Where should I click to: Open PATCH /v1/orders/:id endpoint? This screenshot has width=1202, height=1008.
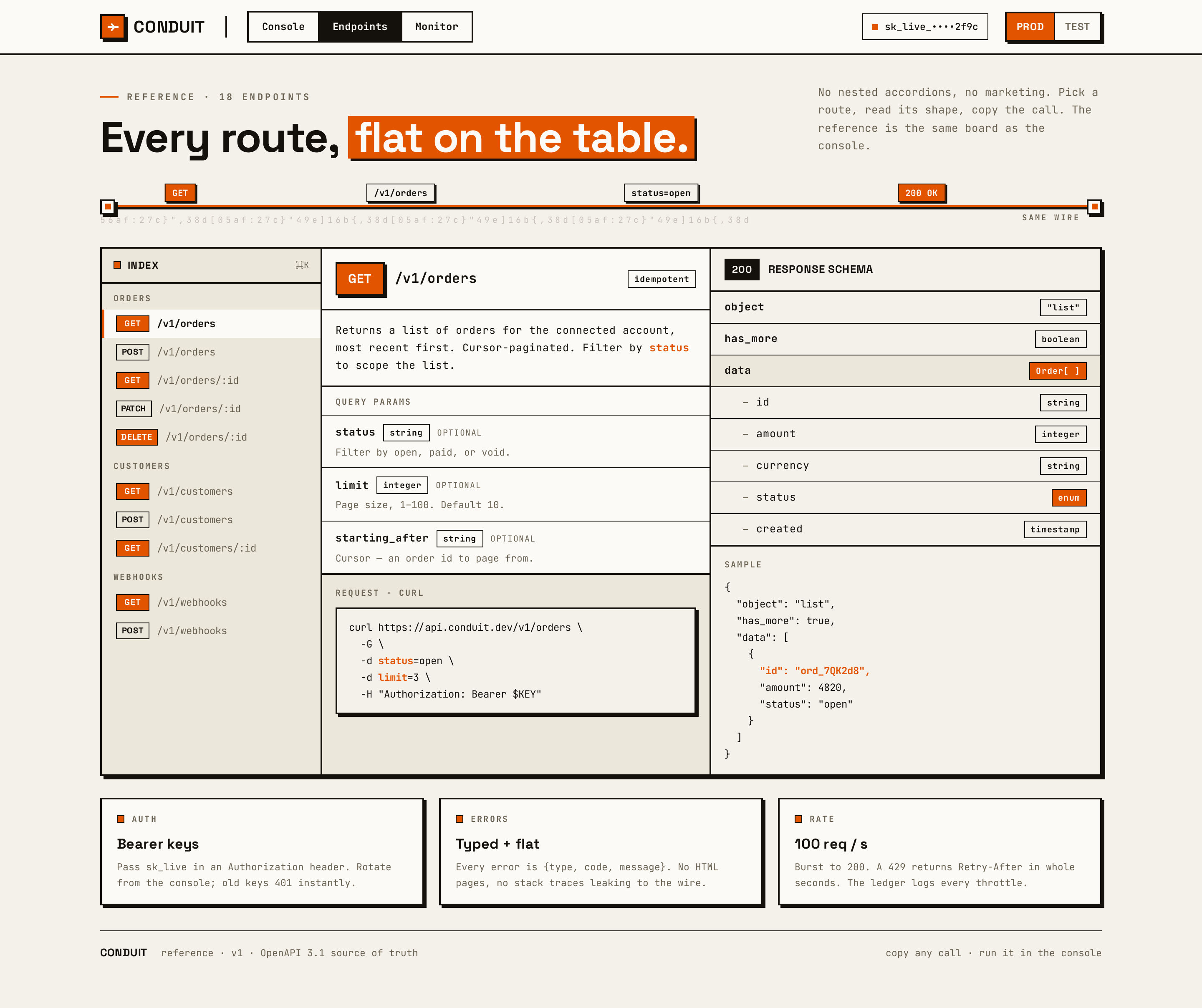[211, 408]
